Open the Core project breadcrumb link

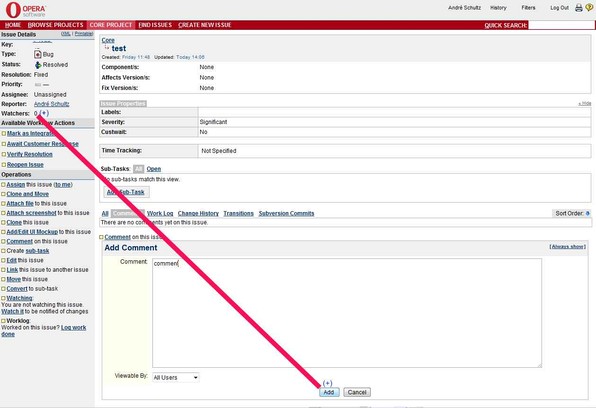[108, 40]
